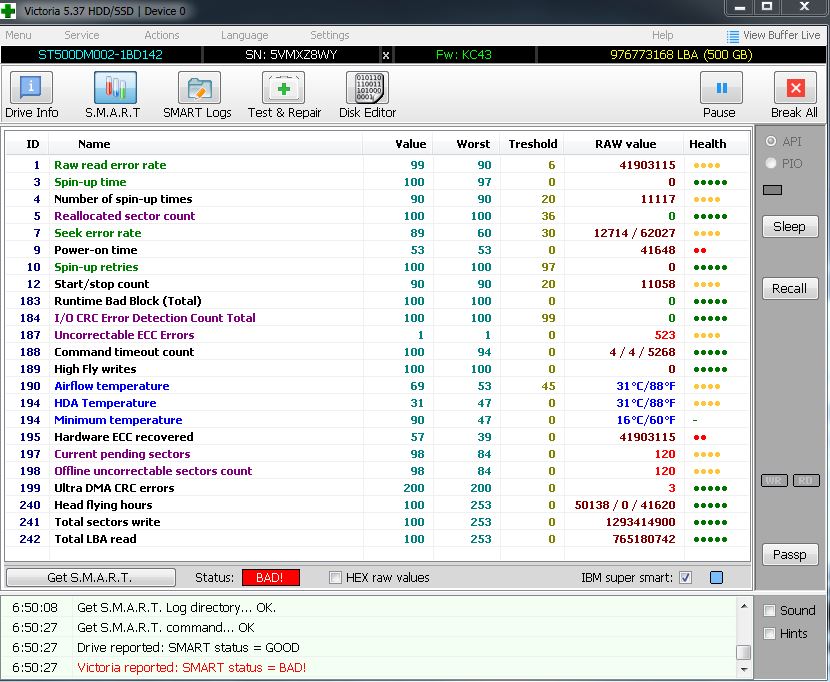Click log line Drive reported SMART status GOOD
This screenshot has height=682, width=830.
click(x=188, y=648)
